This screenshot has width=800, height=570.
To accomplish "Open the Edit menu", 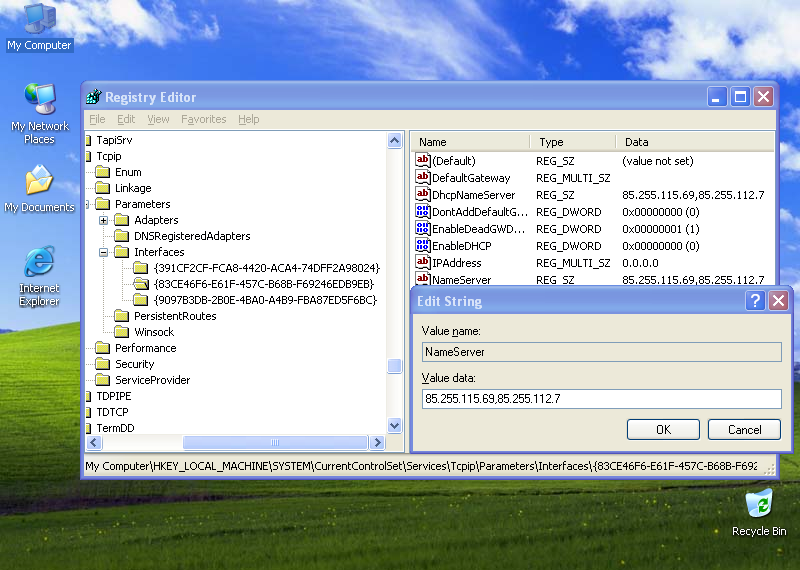I will coord(126,119).
